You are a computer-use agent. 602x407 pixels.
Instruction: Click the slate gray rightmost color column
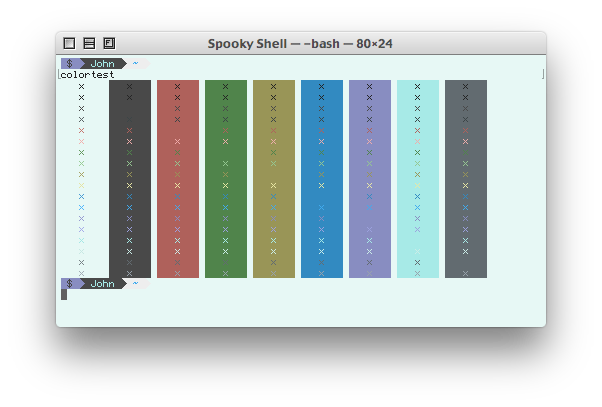tap(466, 179)
